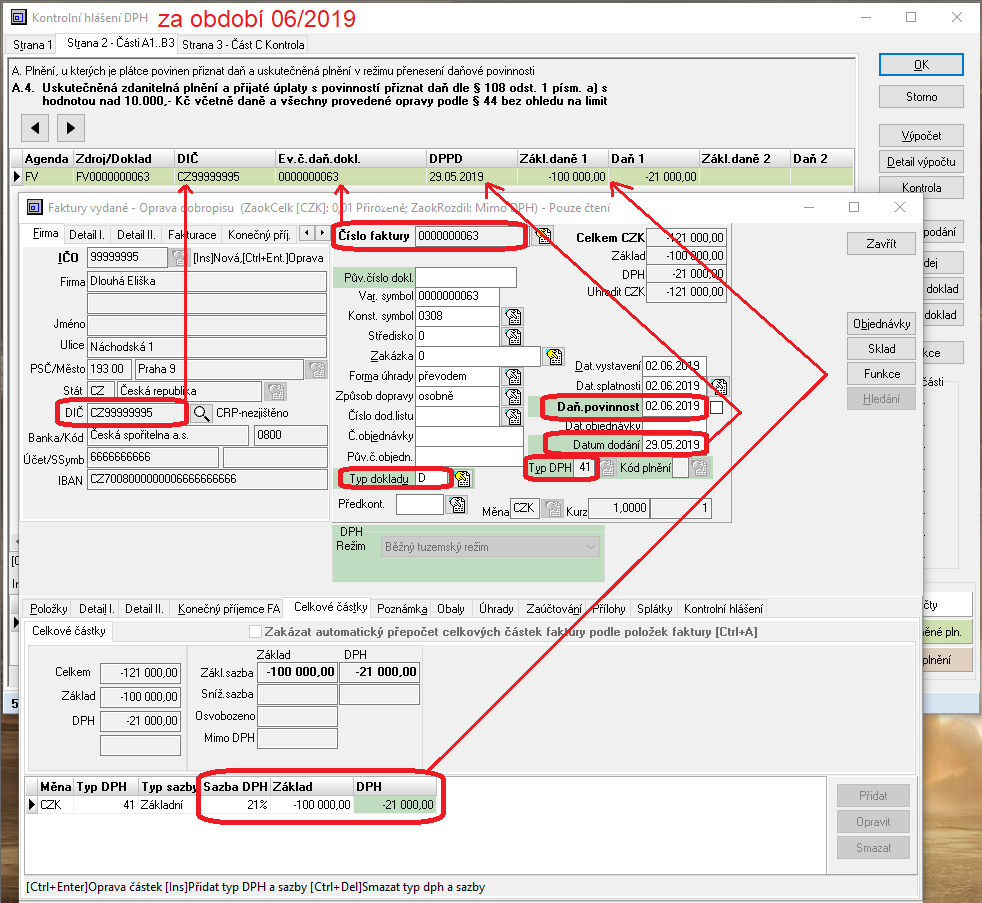Toggle Zakázat automatický přepočet celkových částek checkbox
Image resolution: width=982 pixels, height=903 pixels.
[x=256, y=632]
